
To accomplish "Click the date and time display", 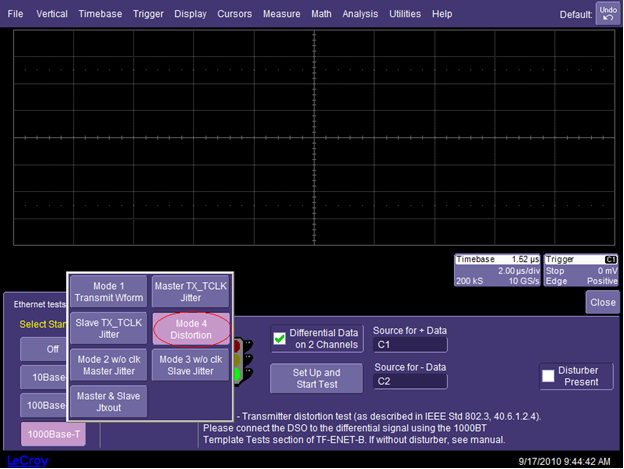I will [x=564, y=461].
